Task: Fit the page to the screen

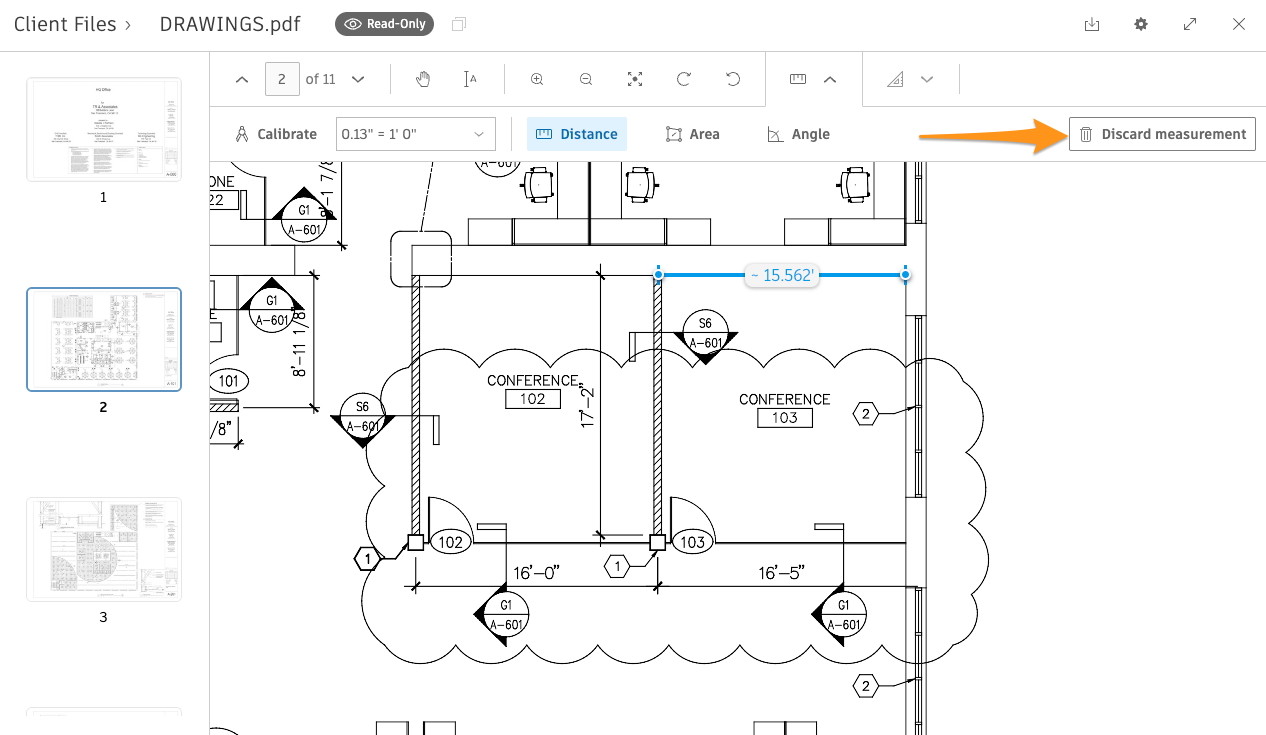Action: [634, 78]
